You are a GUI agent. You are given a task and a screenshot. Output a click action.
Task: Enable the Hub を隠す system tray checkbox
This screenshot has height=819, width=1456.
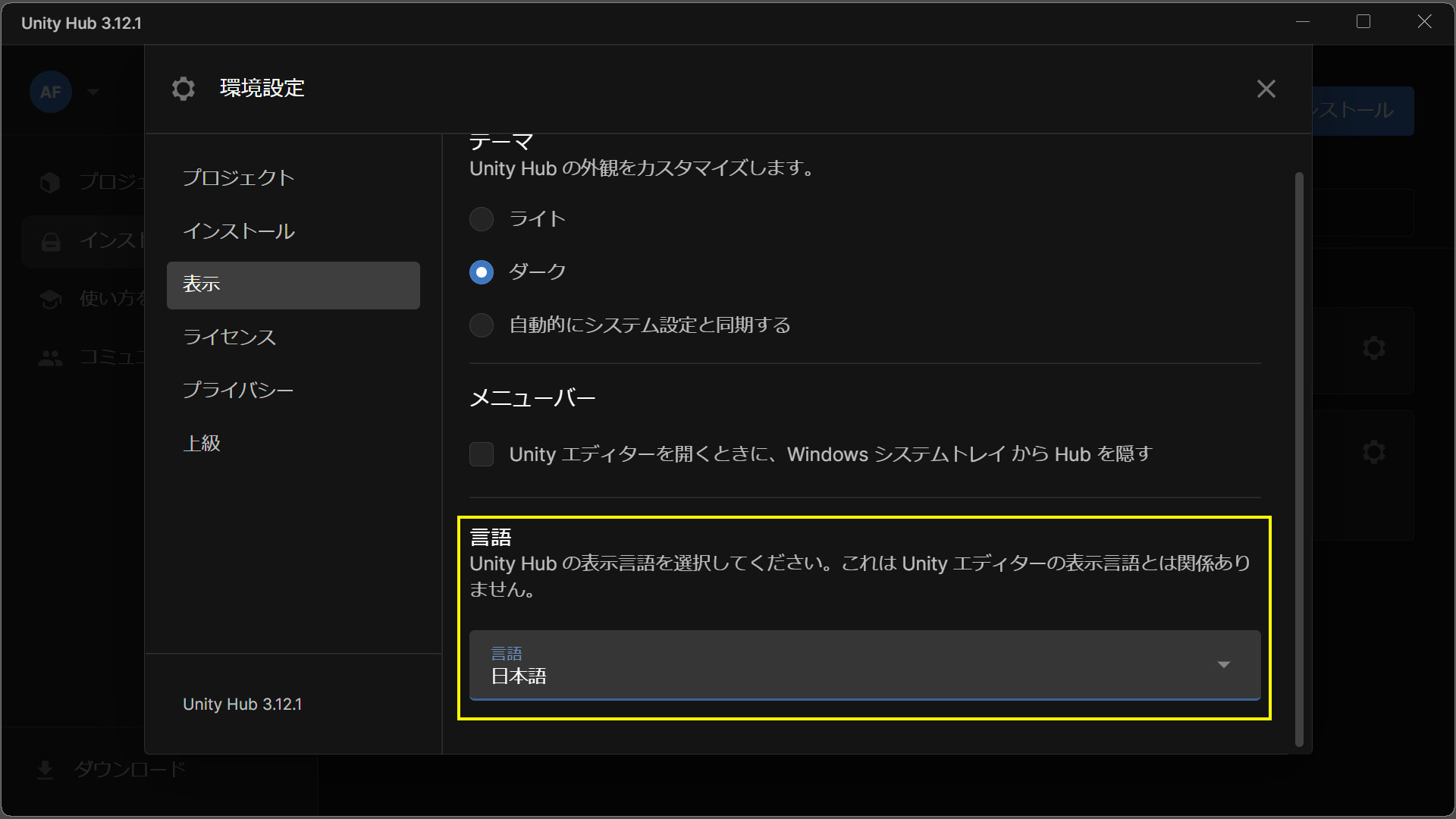tap(482, 454)
